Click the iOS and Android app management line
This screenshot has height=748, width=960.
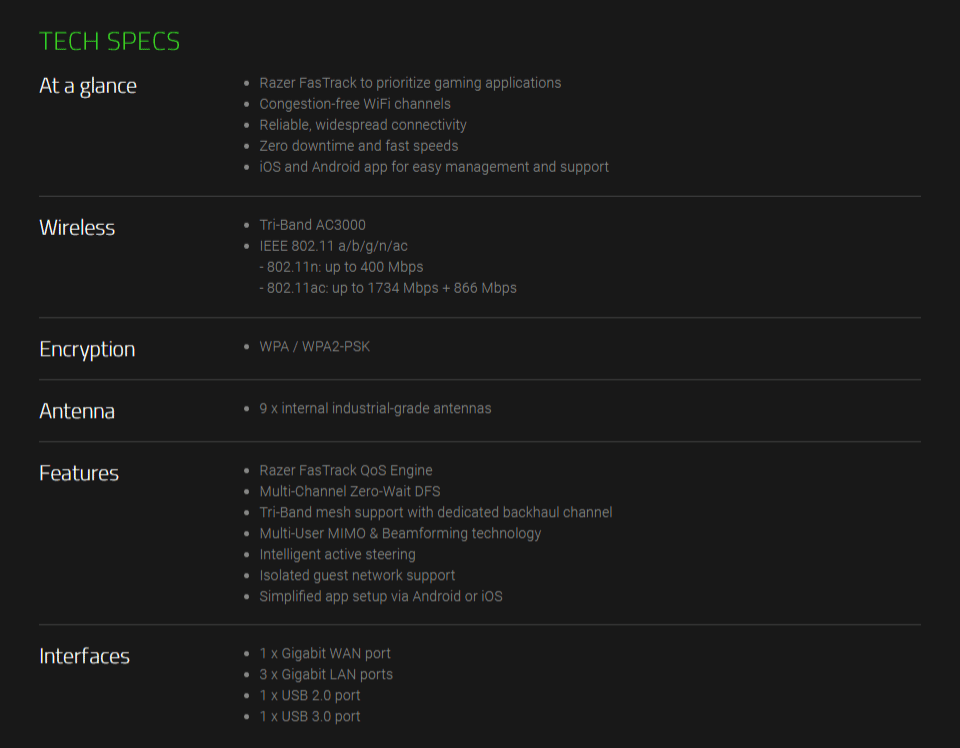coord(434,167)
